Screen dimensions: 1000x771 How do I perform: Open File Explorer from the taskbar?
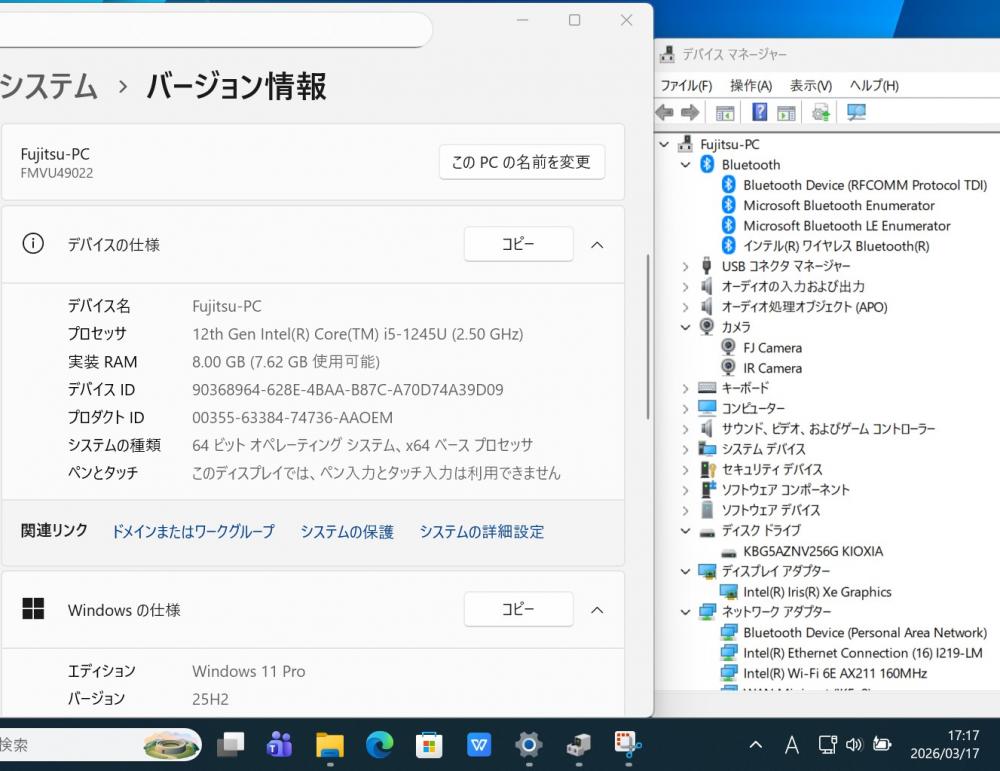point(329,745)
